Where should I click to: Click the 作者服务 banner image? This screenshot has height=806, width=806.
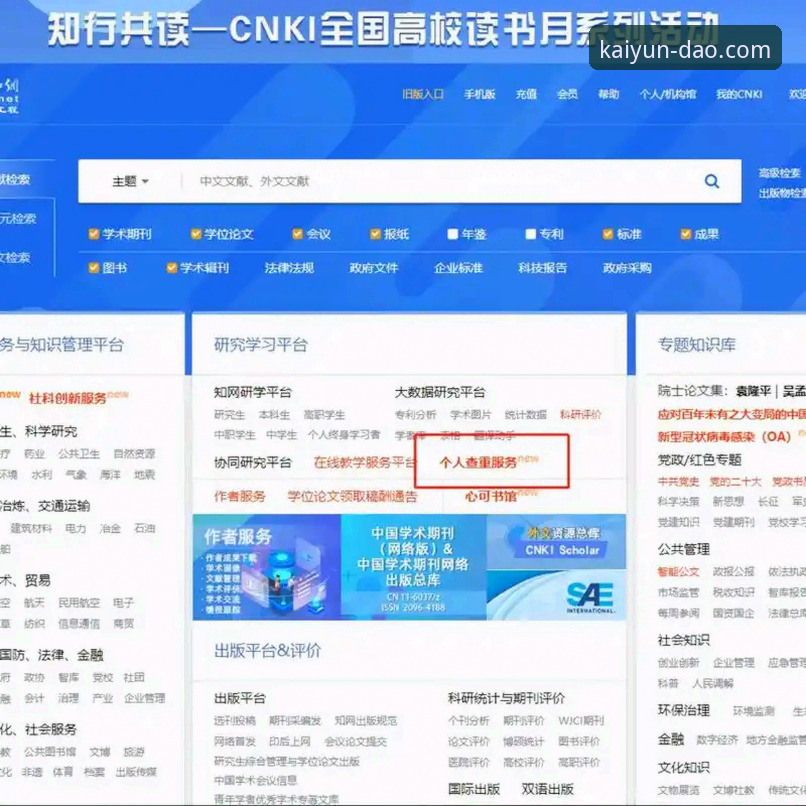point(267,567)
